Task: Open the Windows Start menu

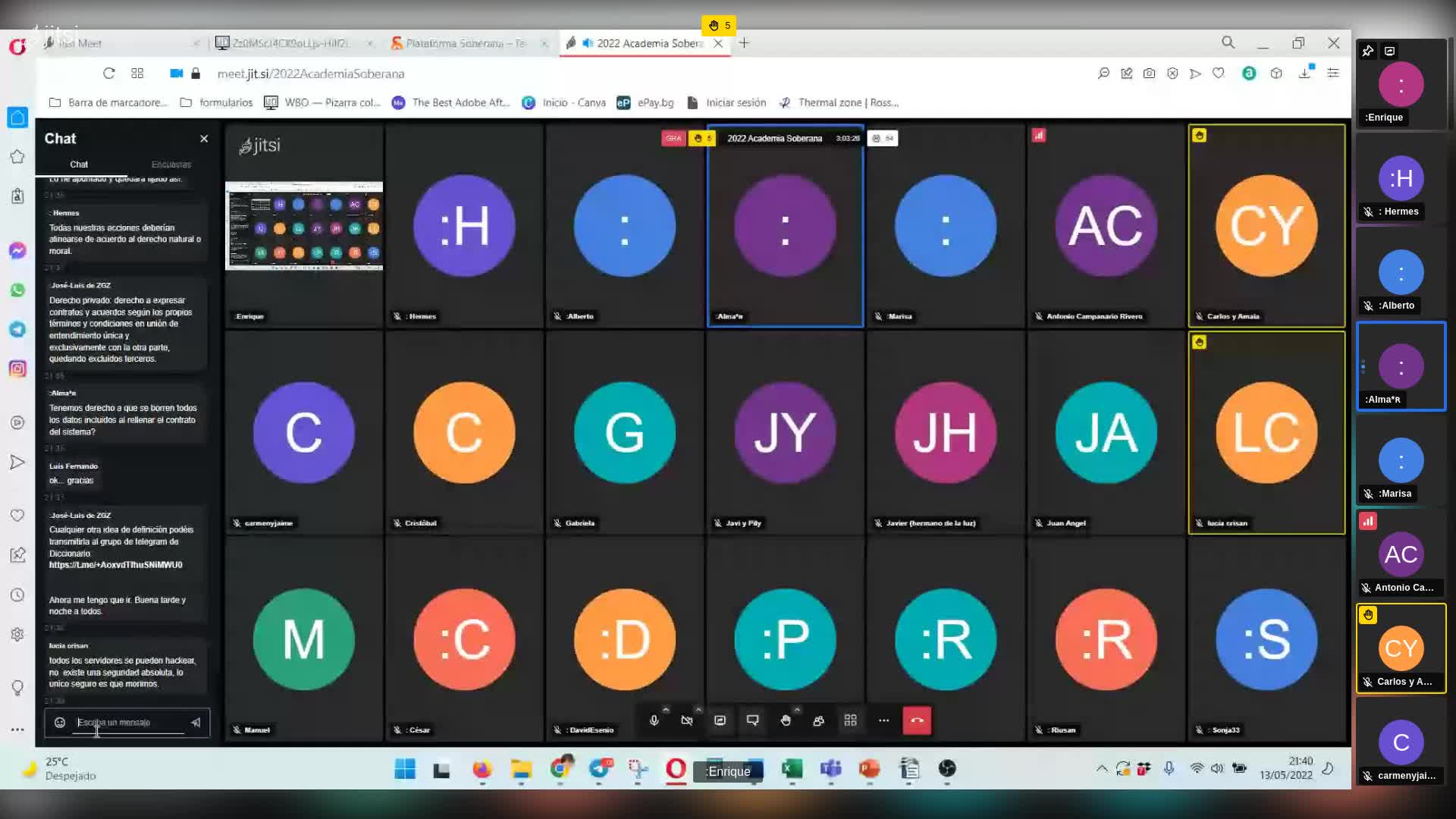Action: (x=405, y=770)
